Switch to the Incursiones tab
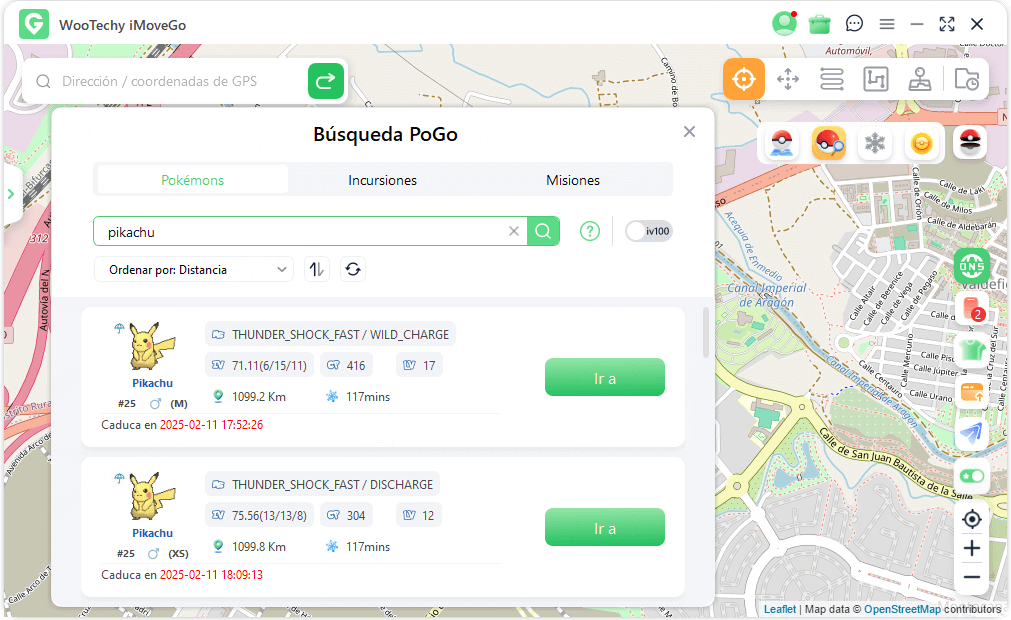 pos(382,180)
